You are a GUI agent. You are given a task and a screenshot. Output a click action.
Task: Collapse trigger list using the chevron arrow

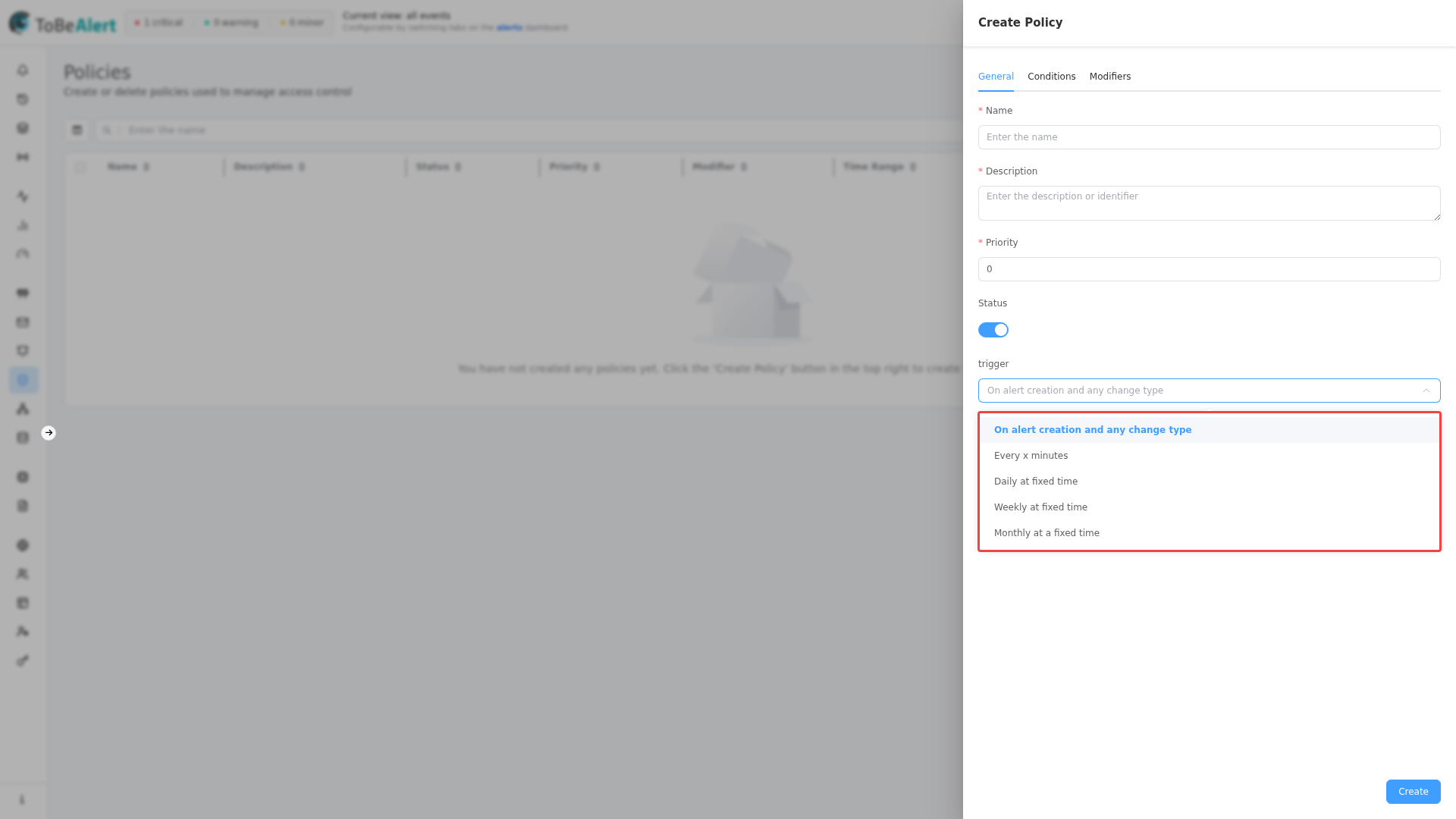click(1426, 391)
